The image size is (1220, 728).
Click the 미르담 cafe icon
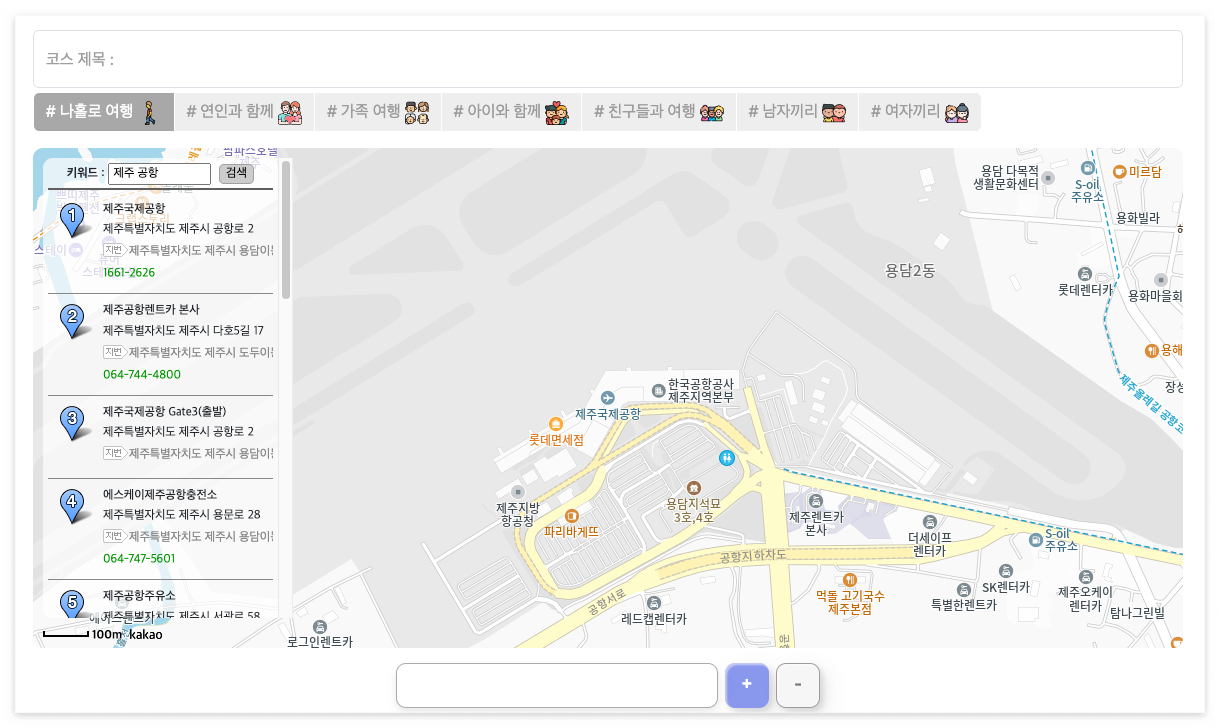click(x=1119, y=172)
